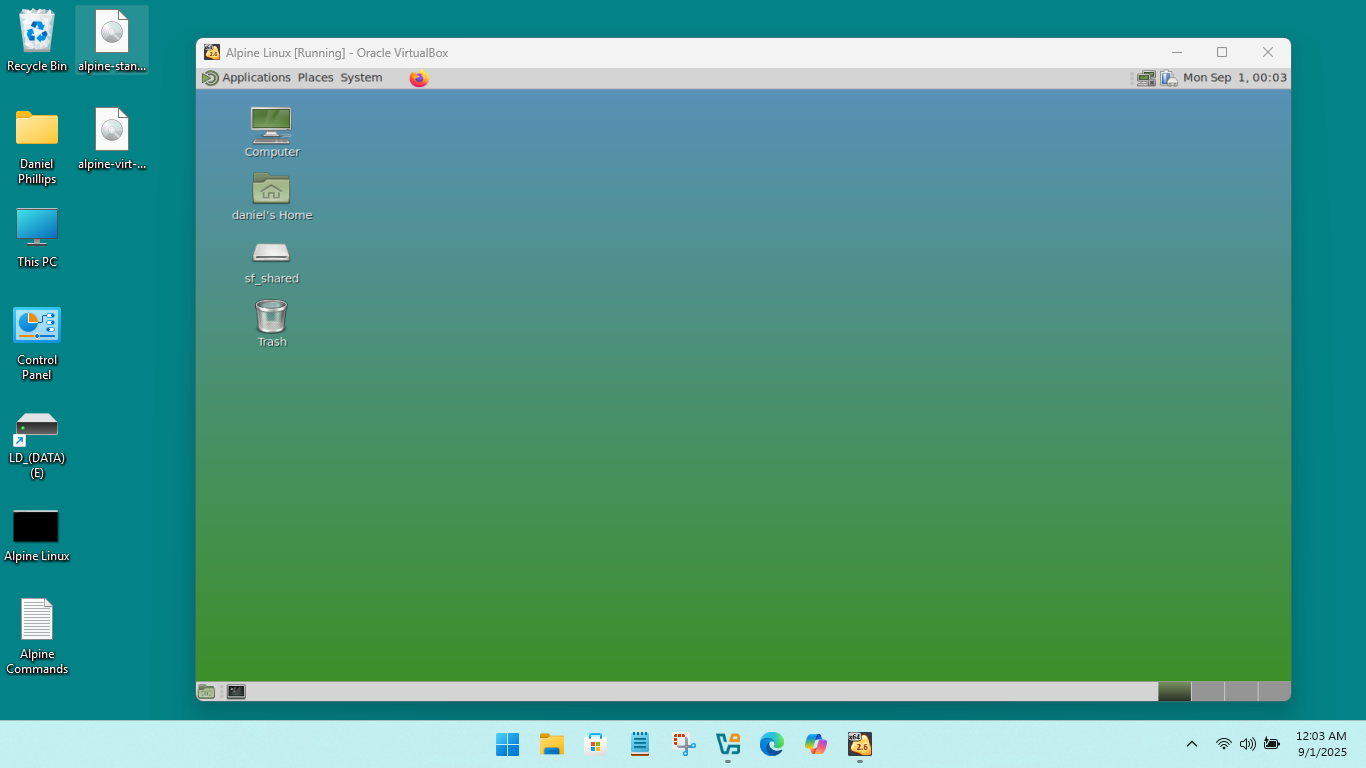Maximize the Alpine Linux VirtualBox window
This screenshot has width=1366, height=768.
[1222, 52]
